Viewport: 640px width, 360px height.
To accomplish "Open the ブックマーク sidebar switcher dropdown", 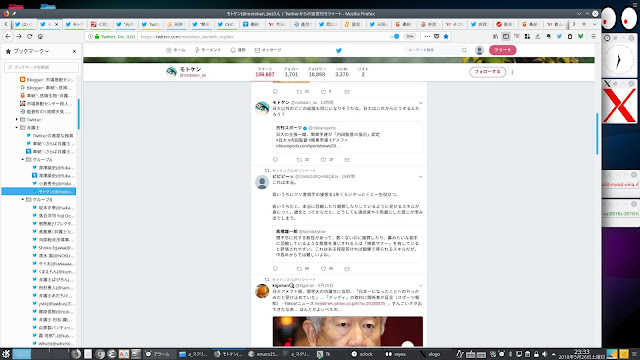I will pos(31,51).
